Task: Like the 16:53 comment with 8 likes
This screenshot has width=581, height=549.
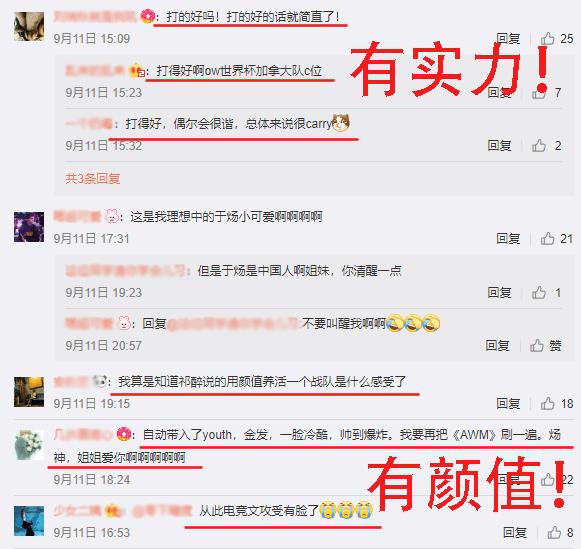Action: [x=560, y=533]
